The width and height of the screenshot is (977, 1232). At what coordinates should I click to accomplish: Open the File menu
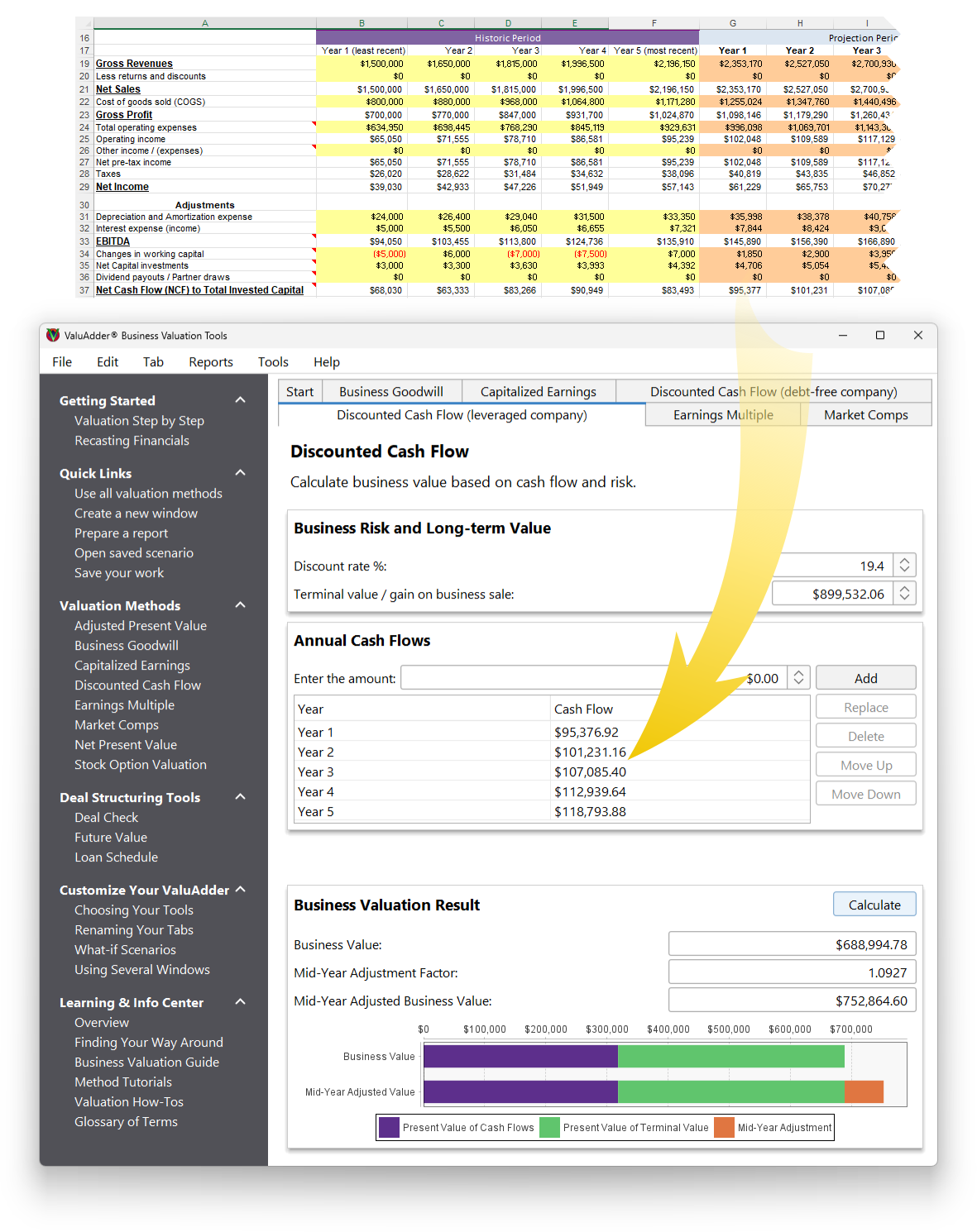click(62, 362)
